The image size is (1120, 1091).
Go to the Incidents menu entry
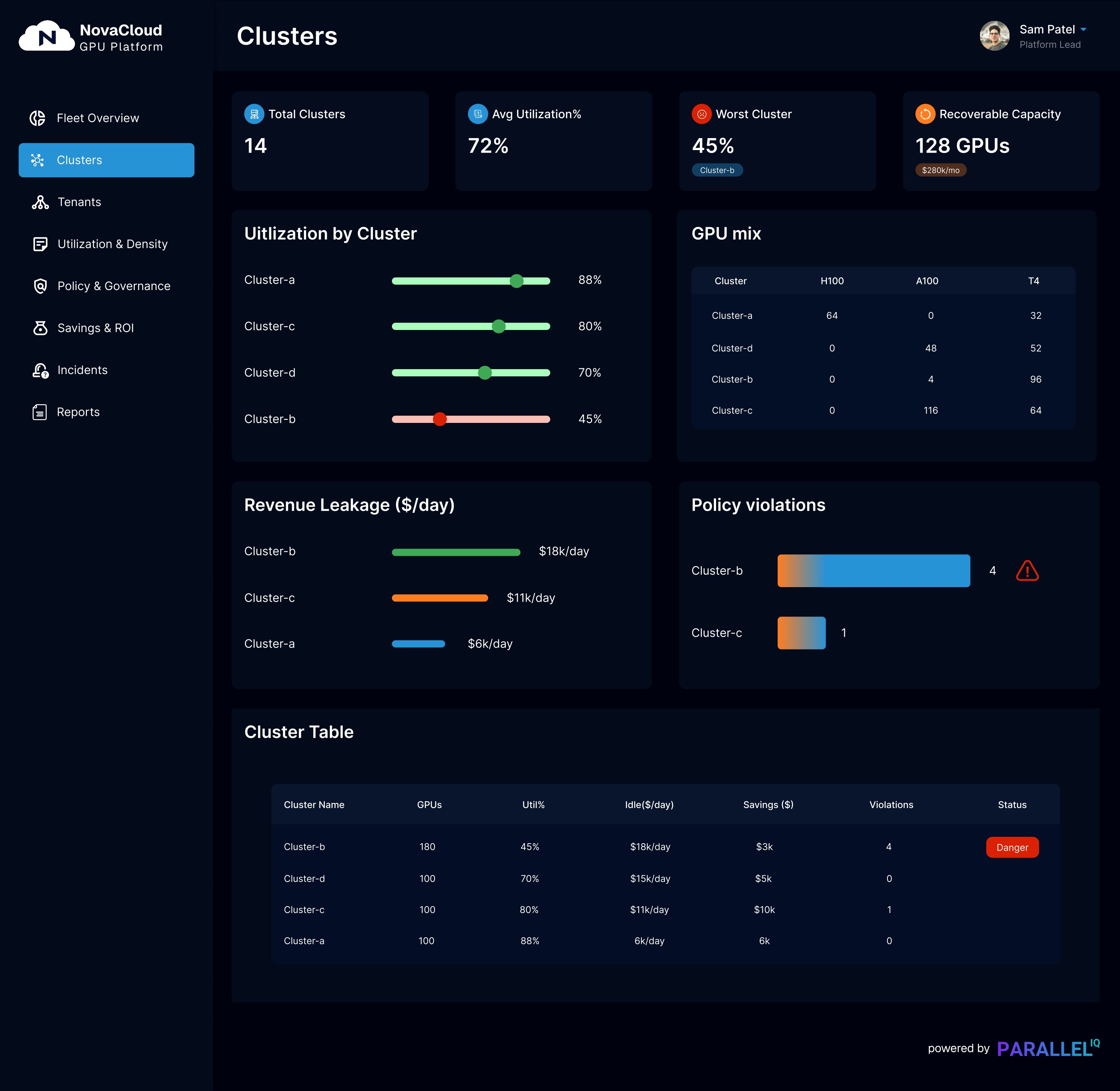point(82,370)
